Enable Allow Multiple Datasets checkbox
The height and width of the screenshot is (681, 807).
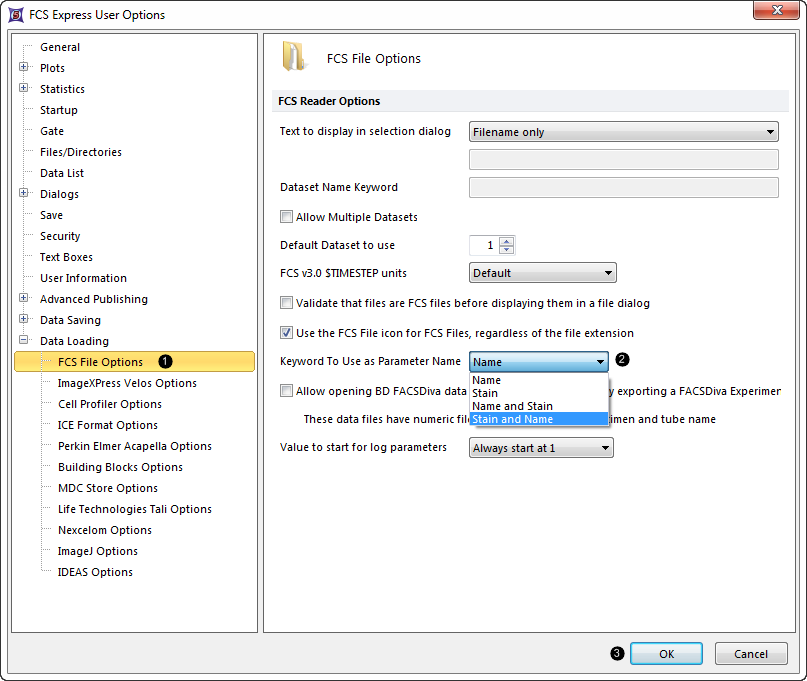coord(288,217)
